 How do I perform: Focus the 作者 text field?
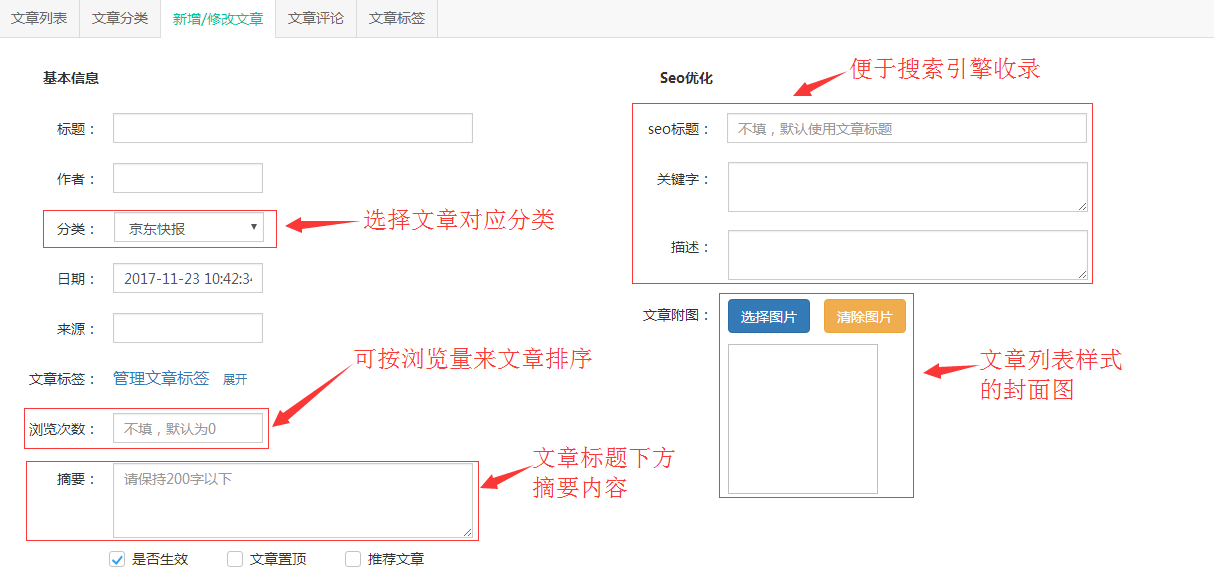(188, 179)
